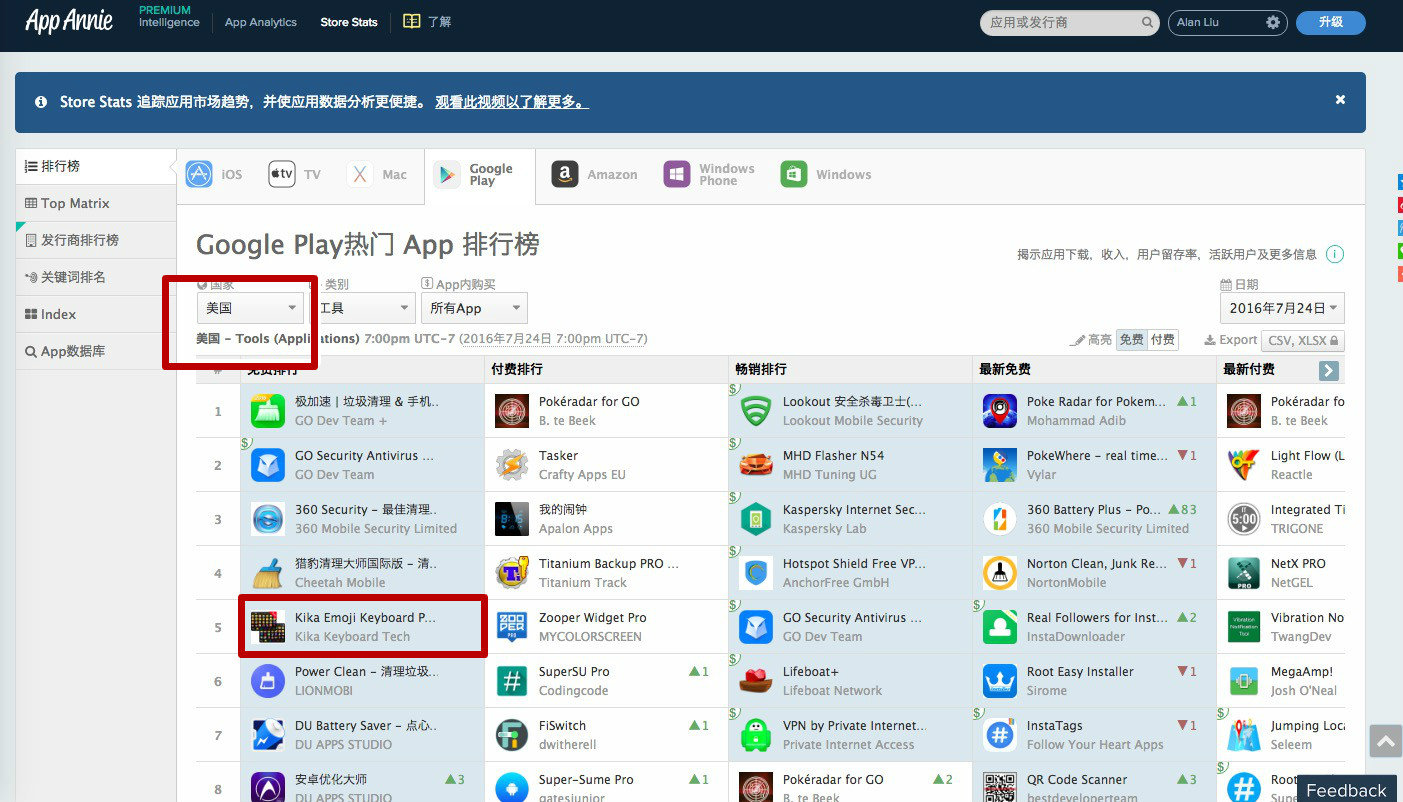Open the 观看此视频以了解更多 link
Viewport: 1403px width, 802px height.
click(x=512, y=102)
